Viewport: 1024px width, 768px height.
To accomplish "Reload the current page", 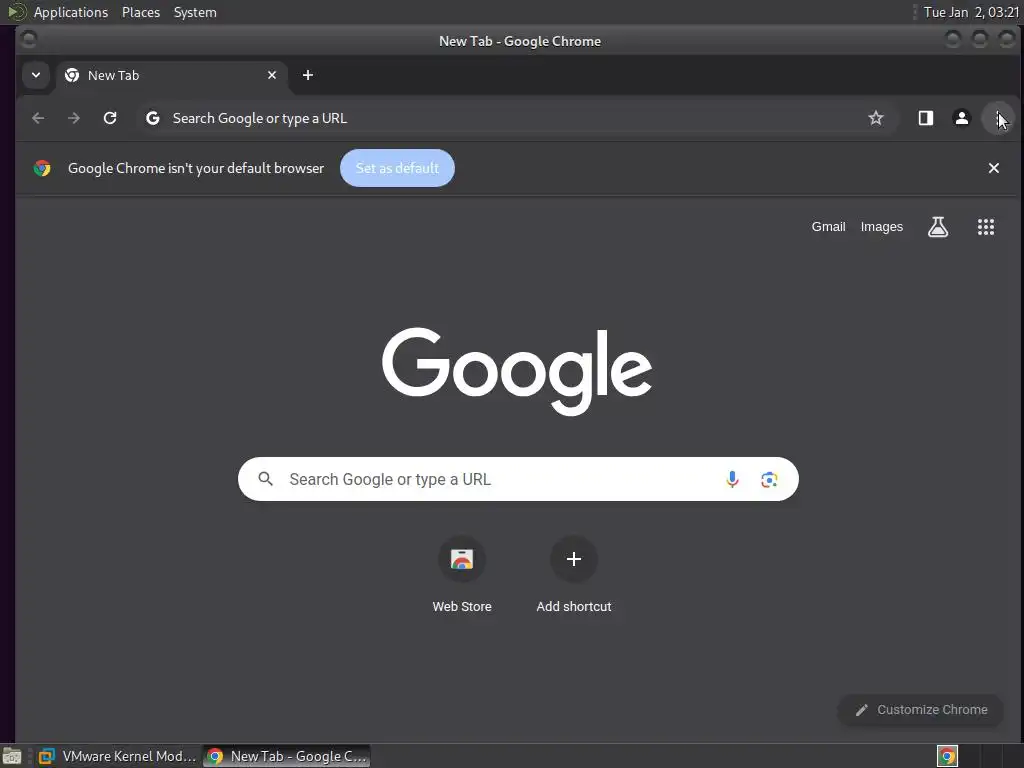I will pyautogui.click(x=110, y=118).
